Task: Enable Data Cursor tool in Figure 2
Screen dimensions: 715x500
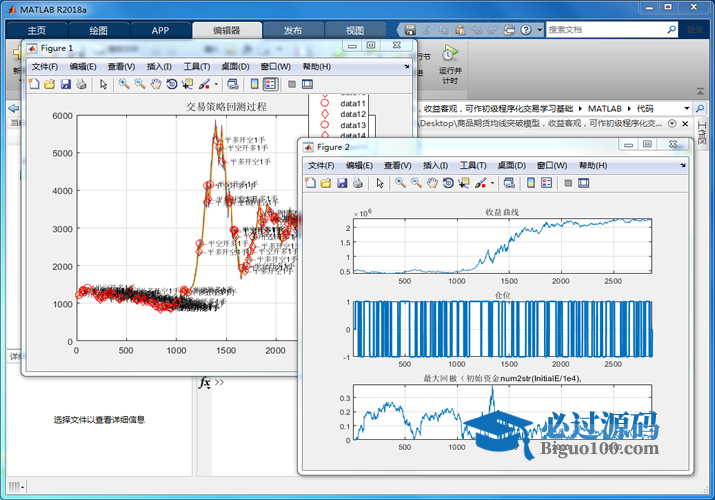Action: [463, 183]
